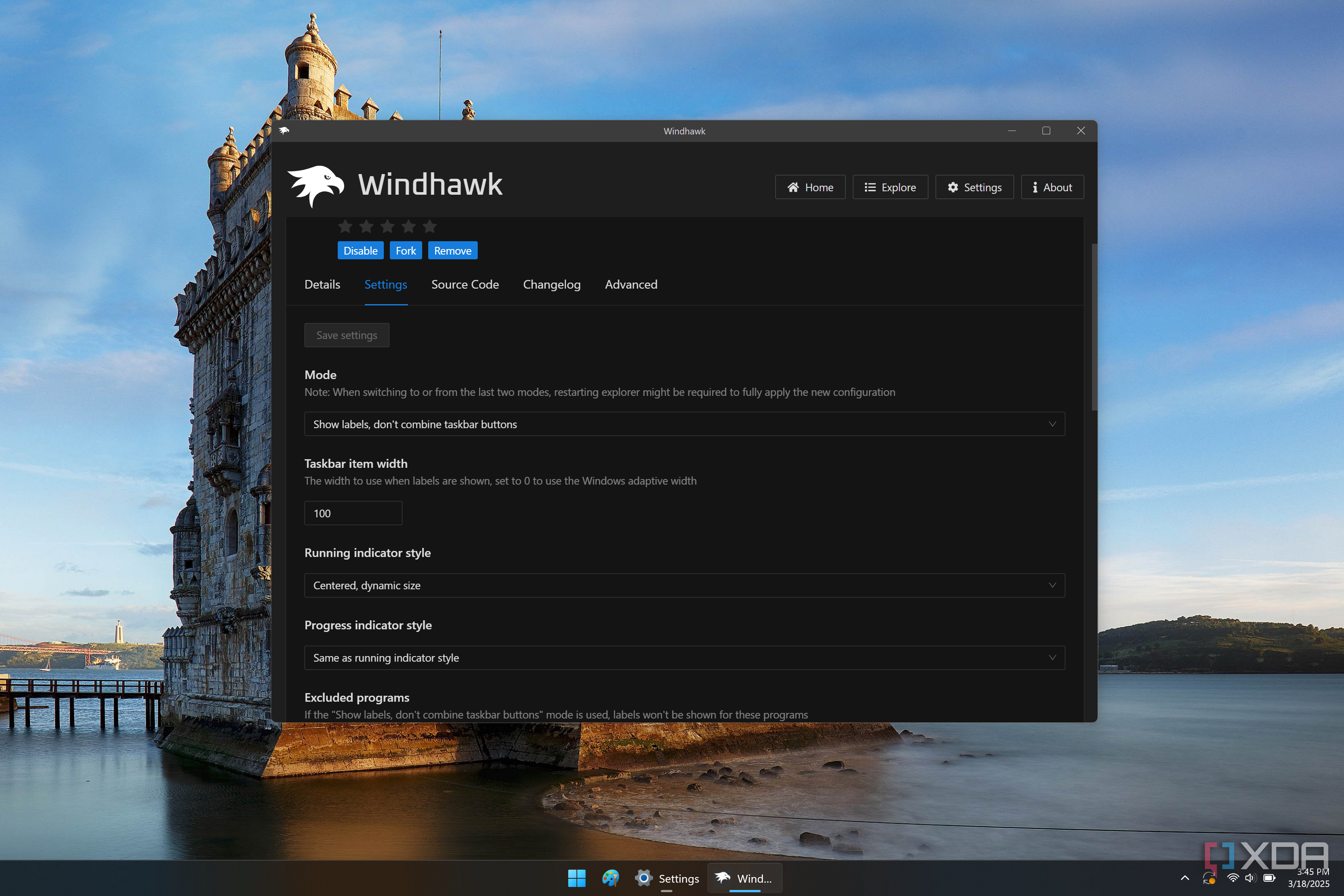Click the Taskbar item width field

point(353,513)
